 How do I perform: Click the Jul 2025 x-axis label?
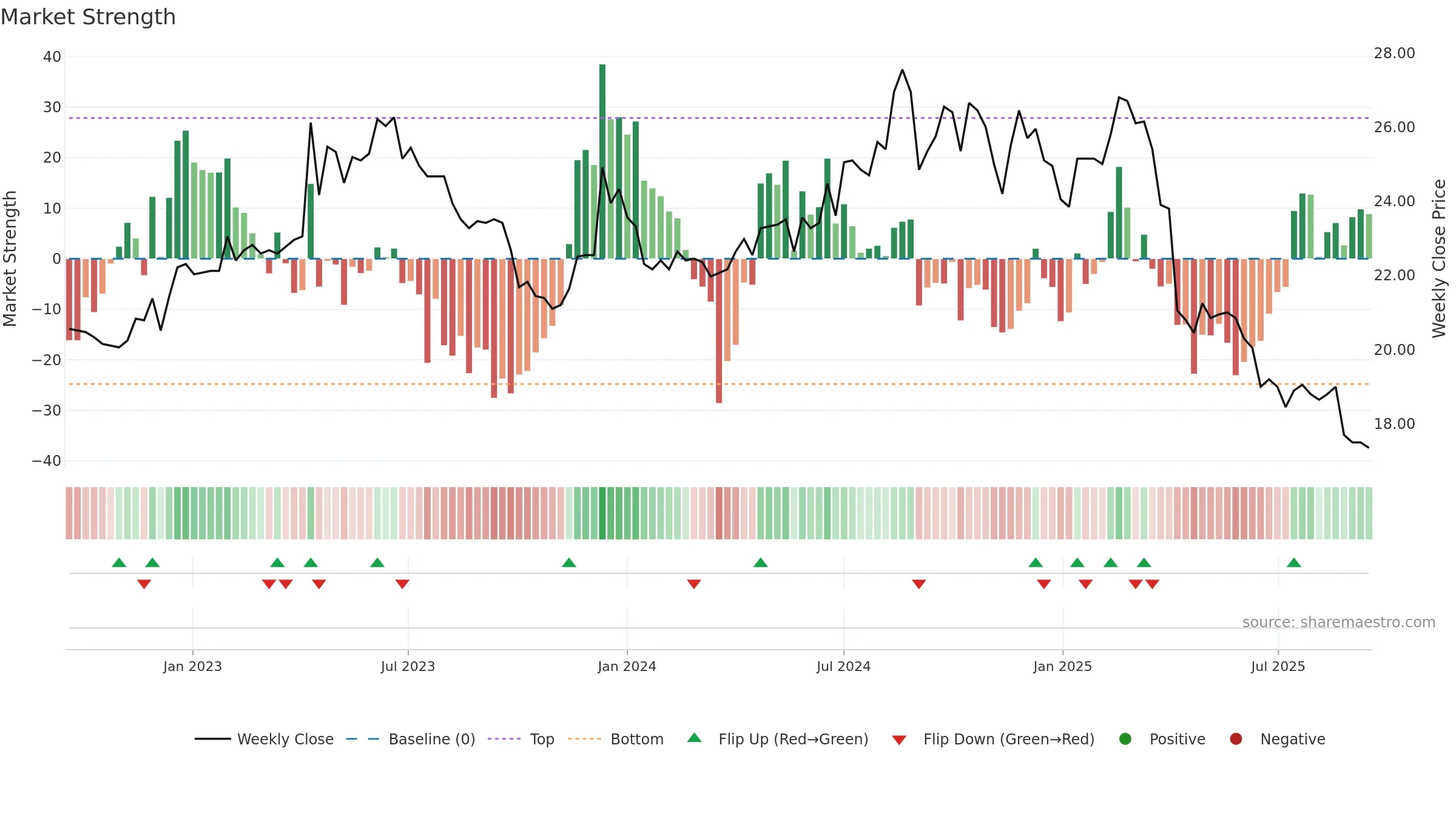click(1278, 666)
